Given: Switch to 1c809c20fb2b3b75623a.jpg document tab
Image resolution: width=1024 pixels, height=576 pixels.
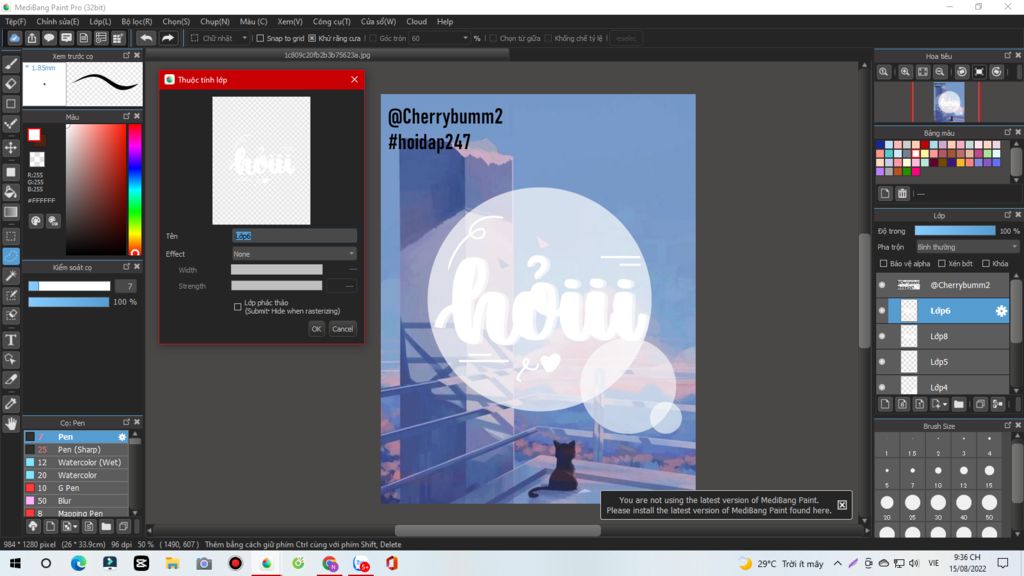Looking at the screenshot, I should [327, 55].
